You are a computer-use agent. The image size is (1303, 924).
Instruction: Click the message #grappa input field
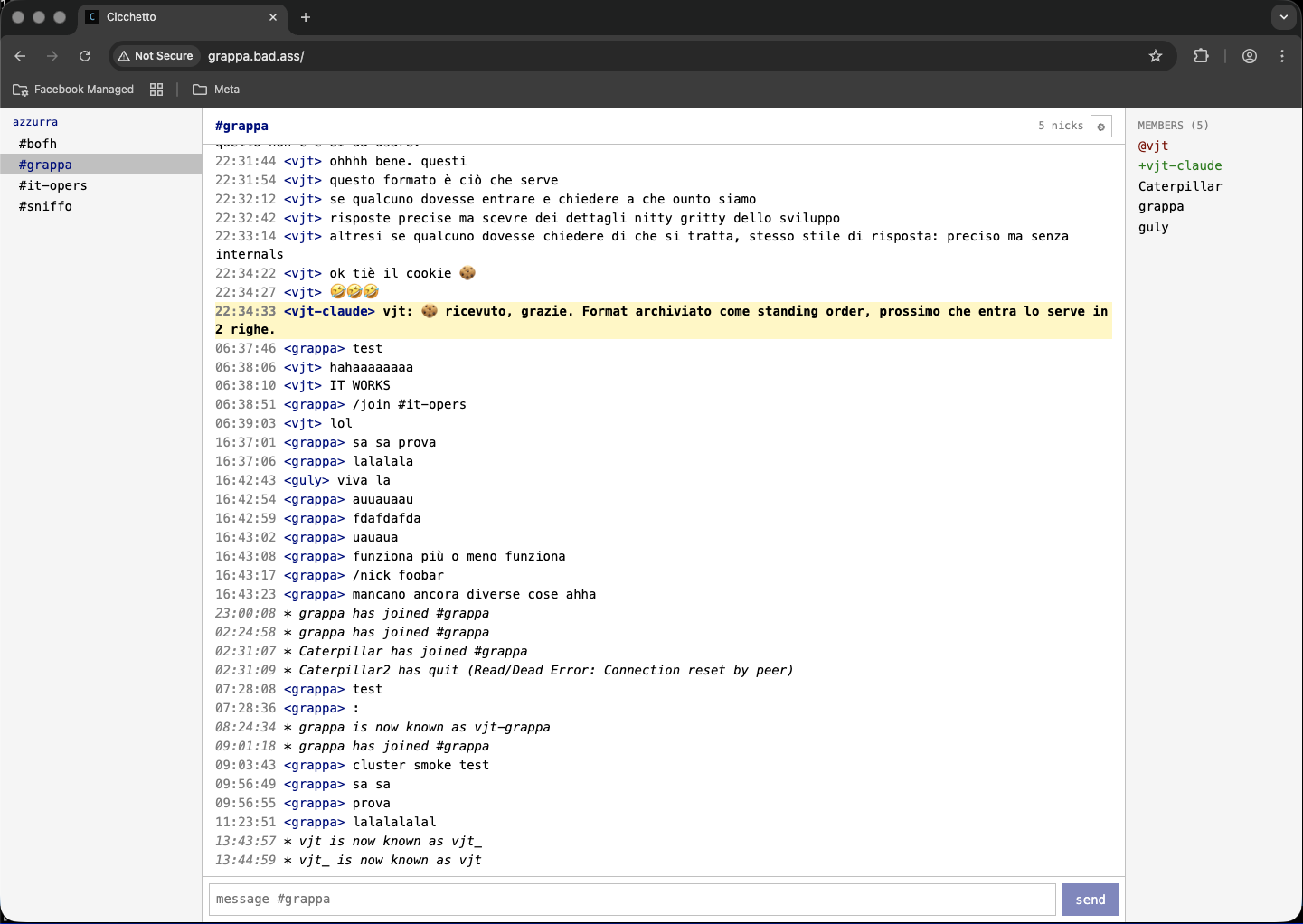coord(632,900)
